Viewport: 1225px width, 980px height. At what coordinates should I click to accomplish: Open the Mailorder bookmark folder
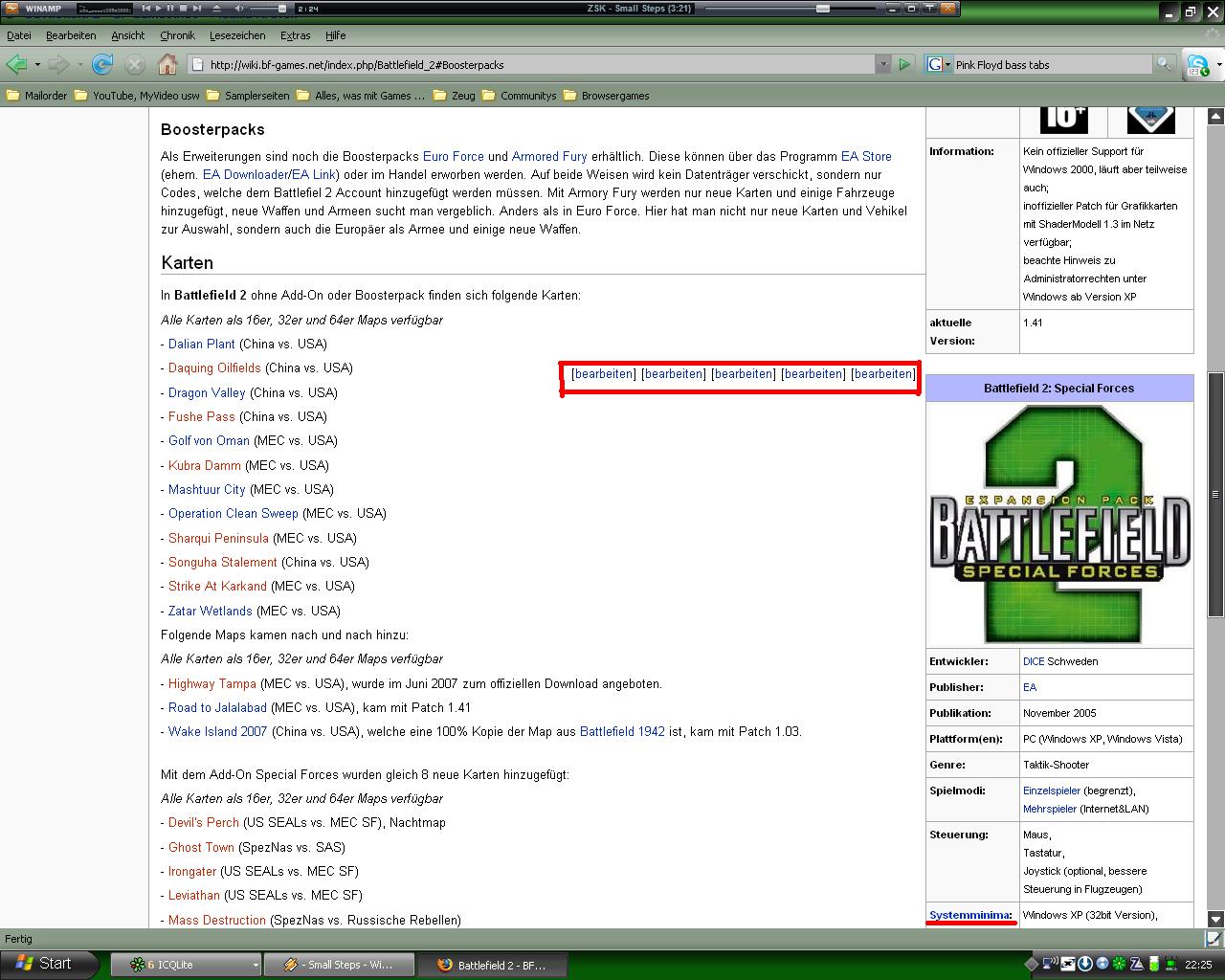tap(36, 96)
